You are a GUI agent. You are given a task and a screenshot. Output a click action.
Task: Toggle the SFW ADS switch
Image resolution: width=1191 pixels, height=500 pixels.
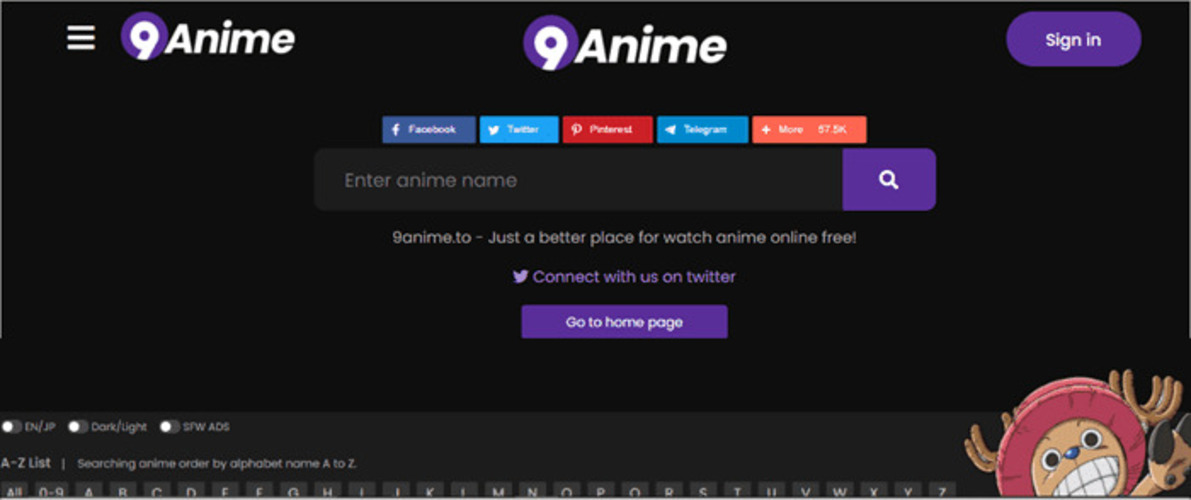point(170,427)
